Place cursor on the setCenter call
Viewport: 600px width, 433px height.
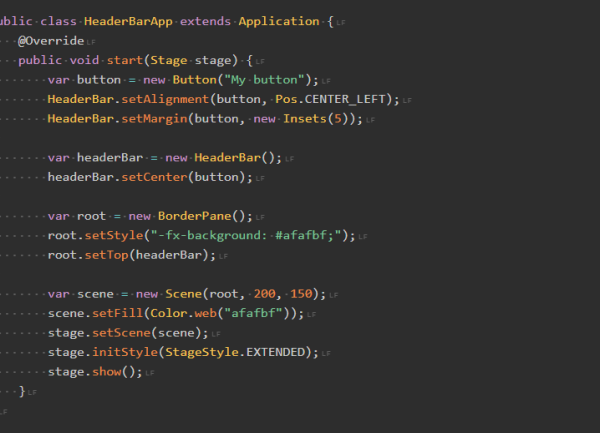point(162,177)
